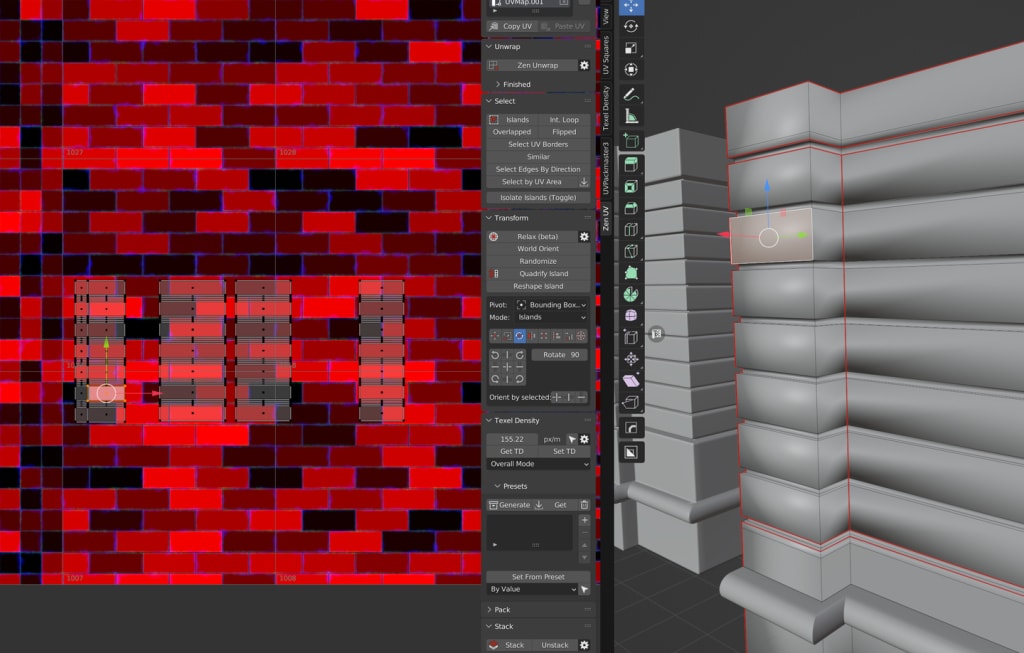Screen dimensions: 1024x653
Task: Collapse the Select panel
Action: [x=504, y=101]
